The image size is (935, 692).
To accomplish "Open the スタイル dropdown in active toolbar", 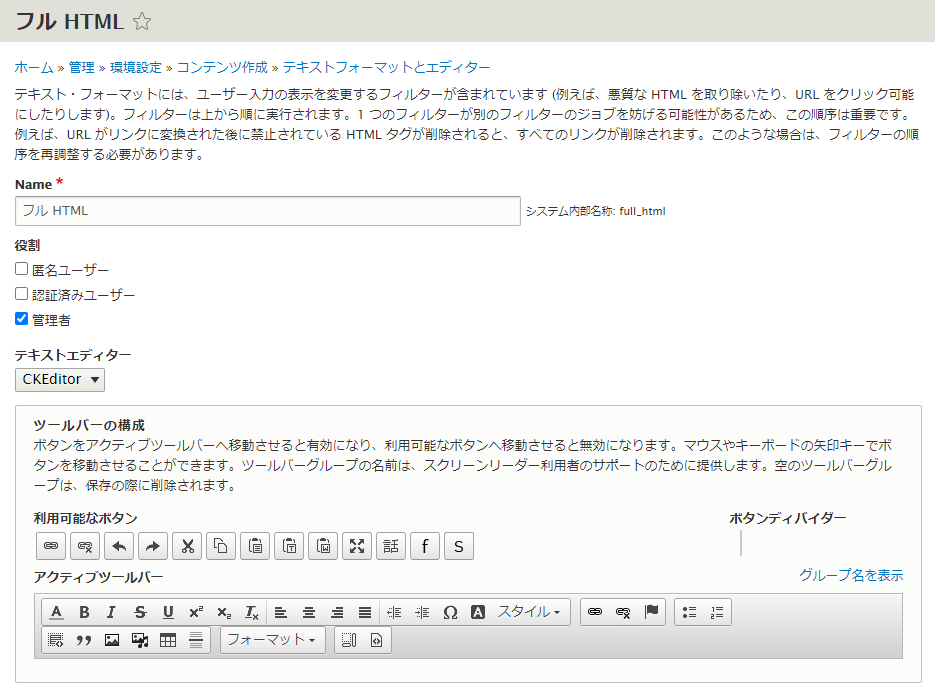I will [x=530, y=612].
